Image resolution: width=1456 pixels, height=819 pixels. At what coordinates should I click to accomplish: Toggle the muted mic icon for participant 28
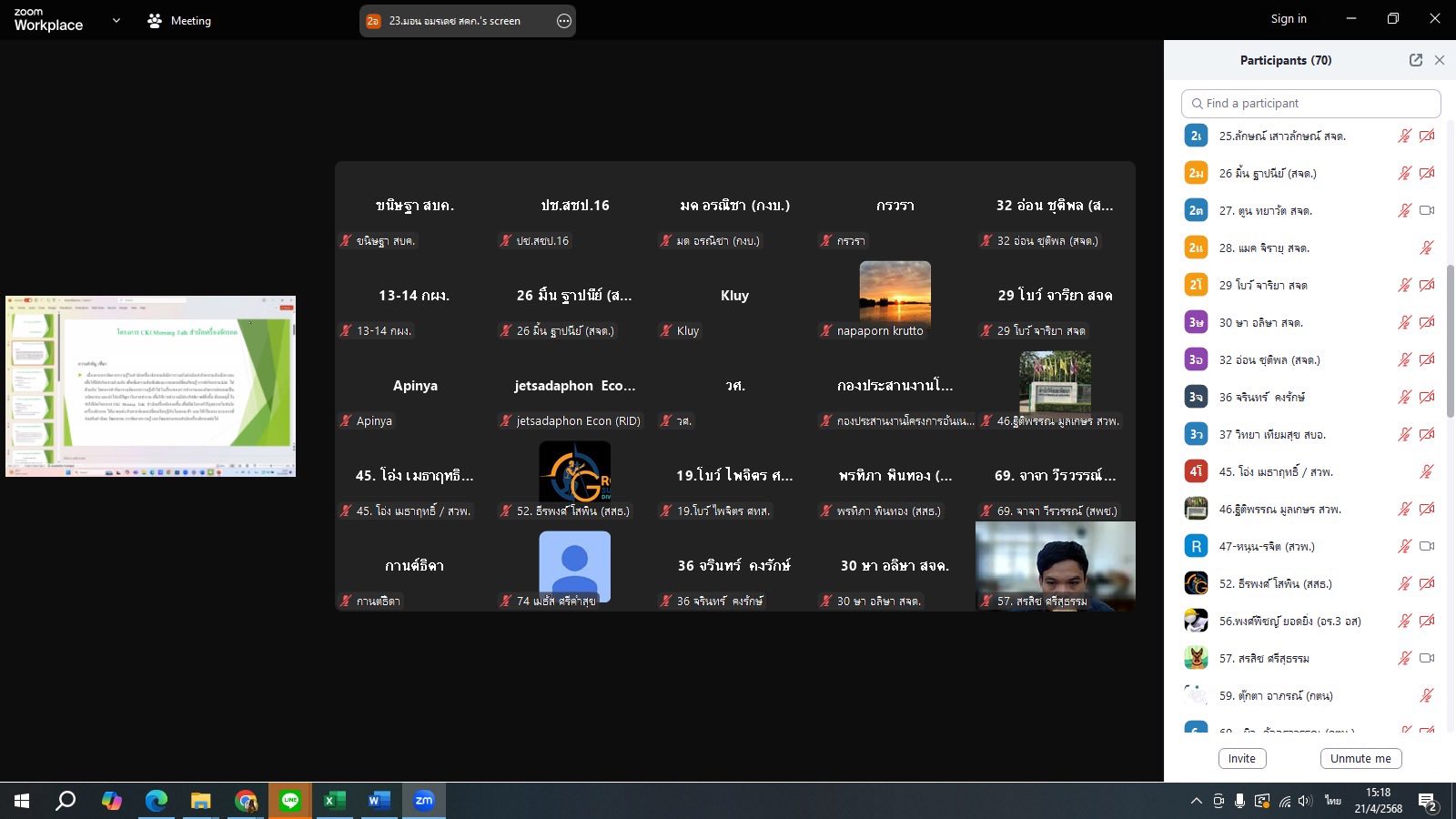(x=1426, y=248)
